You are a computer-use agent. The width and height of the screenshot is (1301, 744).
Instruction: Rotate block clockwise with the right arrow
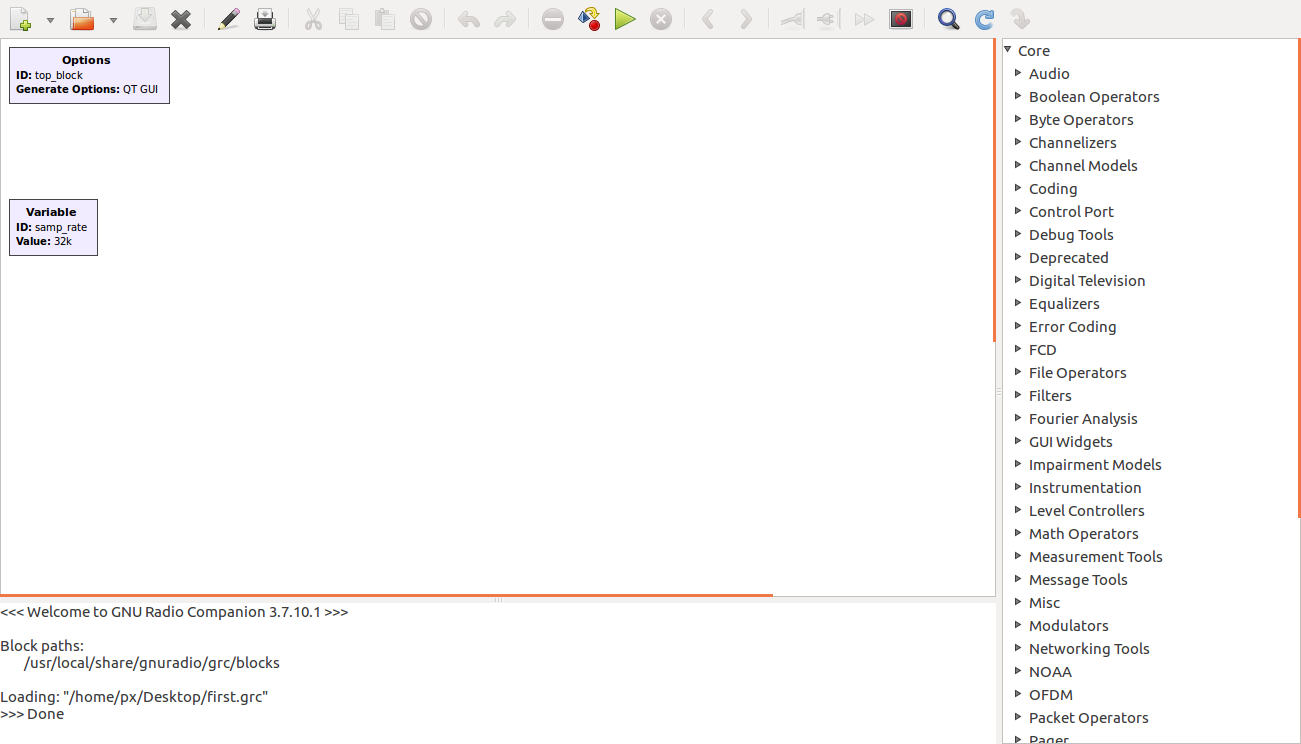745,19
